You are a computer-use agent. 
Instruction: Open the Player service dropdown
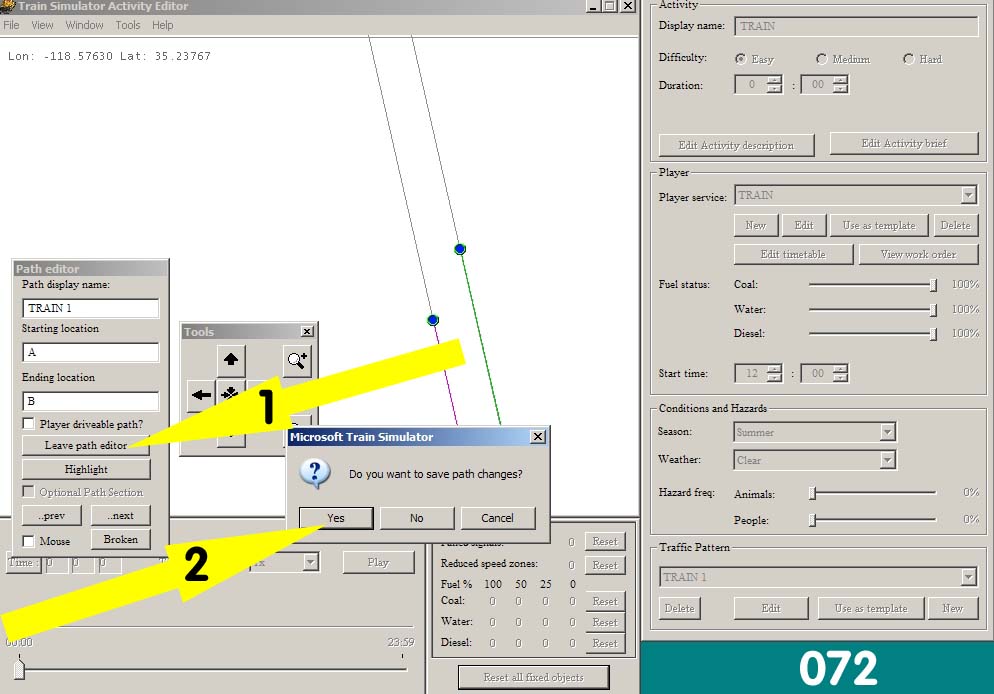click(x=968, y=195)
